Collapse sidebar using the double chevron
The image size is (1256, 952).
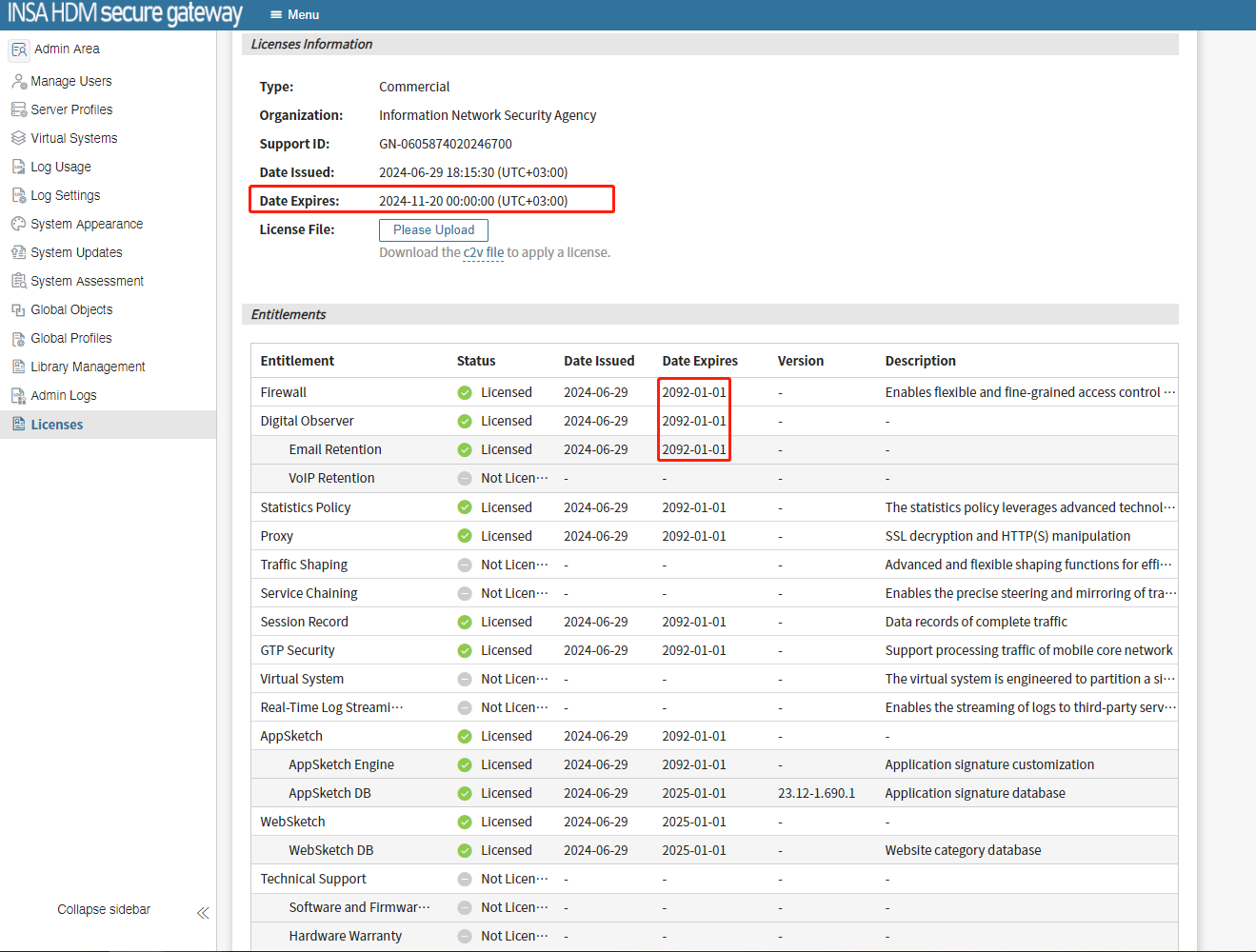pos(203,913)
